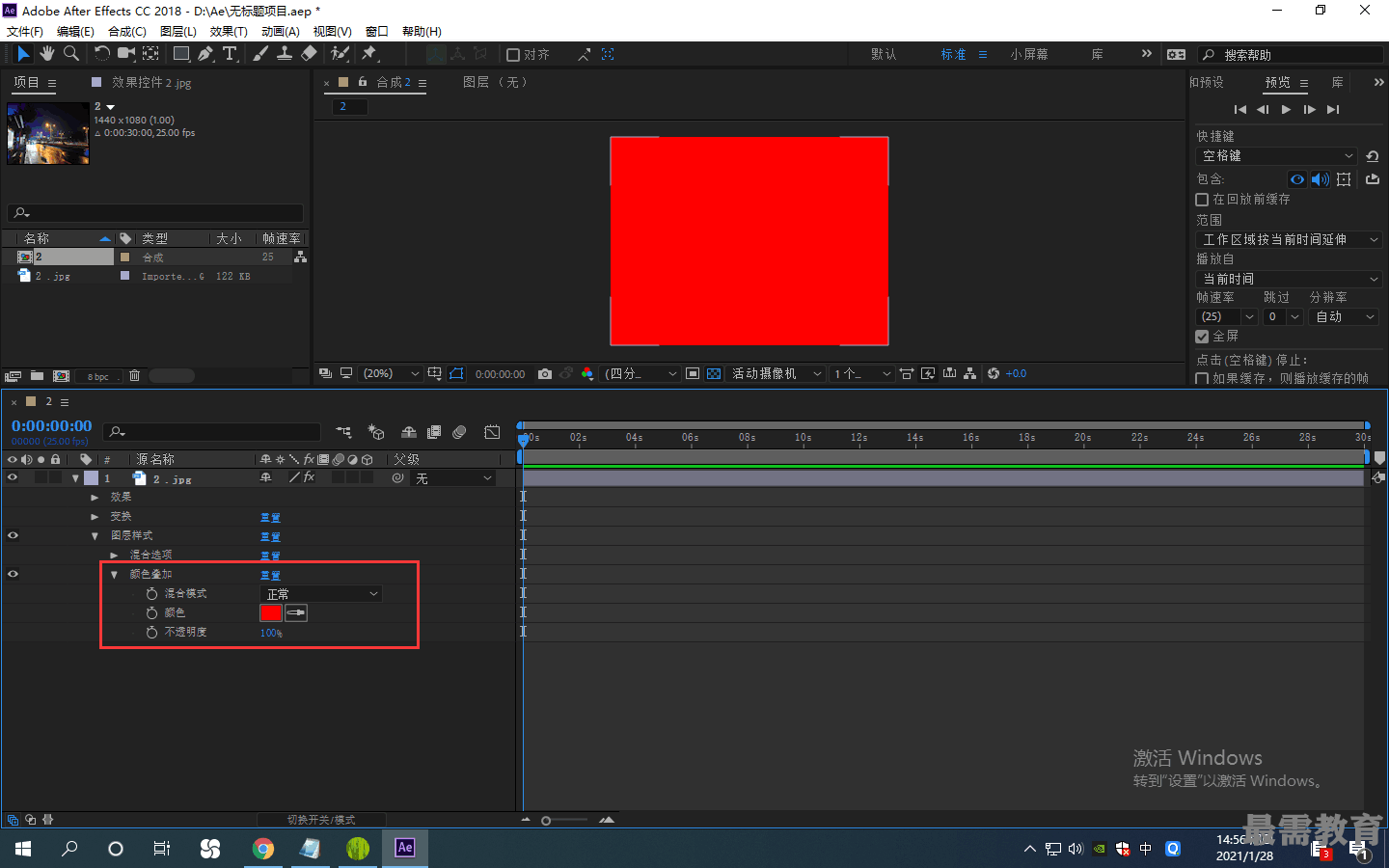Screen dimensions: 1389x868
Task: Open the (20%) magnification dropdown
Action: 391,374
